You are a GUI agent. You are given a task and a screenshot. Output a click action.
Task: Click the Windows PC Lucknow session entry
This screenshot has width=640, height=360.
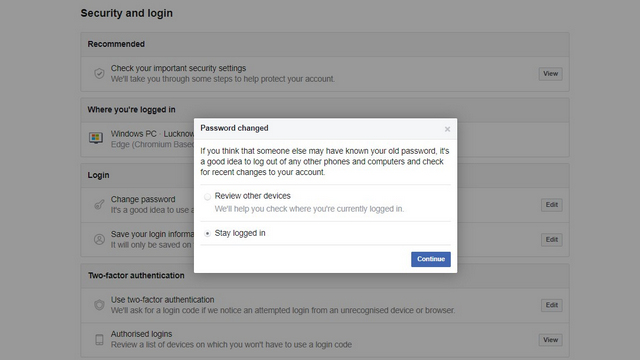[x=152, y=139]
